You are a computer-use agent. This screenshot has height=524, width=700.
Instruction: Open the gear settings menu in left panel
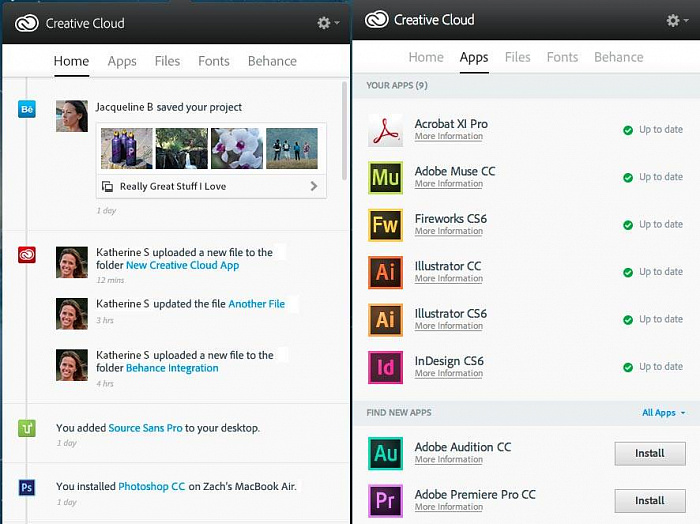click(x=327, y=22)
